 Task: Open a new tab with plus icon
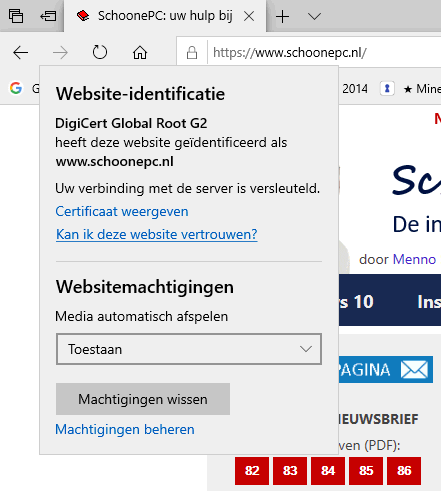[x=282, y=16]
